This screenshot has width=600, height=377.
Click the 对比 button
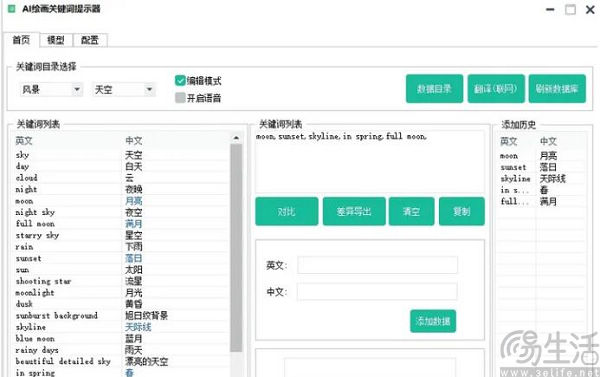pyautogui.click(x=287, y=211)
